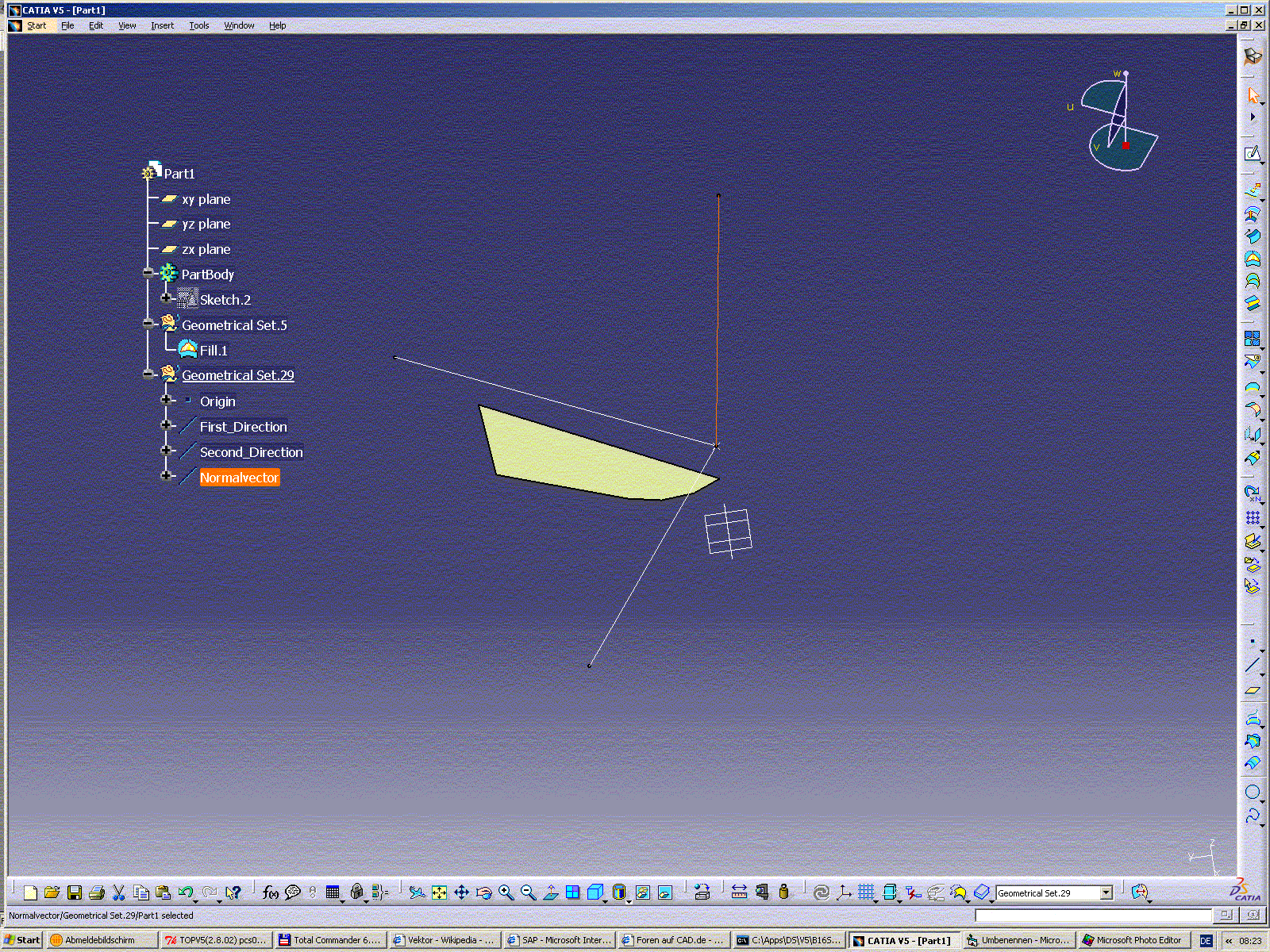Viewport: 1270px width, 952px height.
Task: Click the Circle icon in right toolbar
Action: pyautogui.click(x=1253, y=792)
